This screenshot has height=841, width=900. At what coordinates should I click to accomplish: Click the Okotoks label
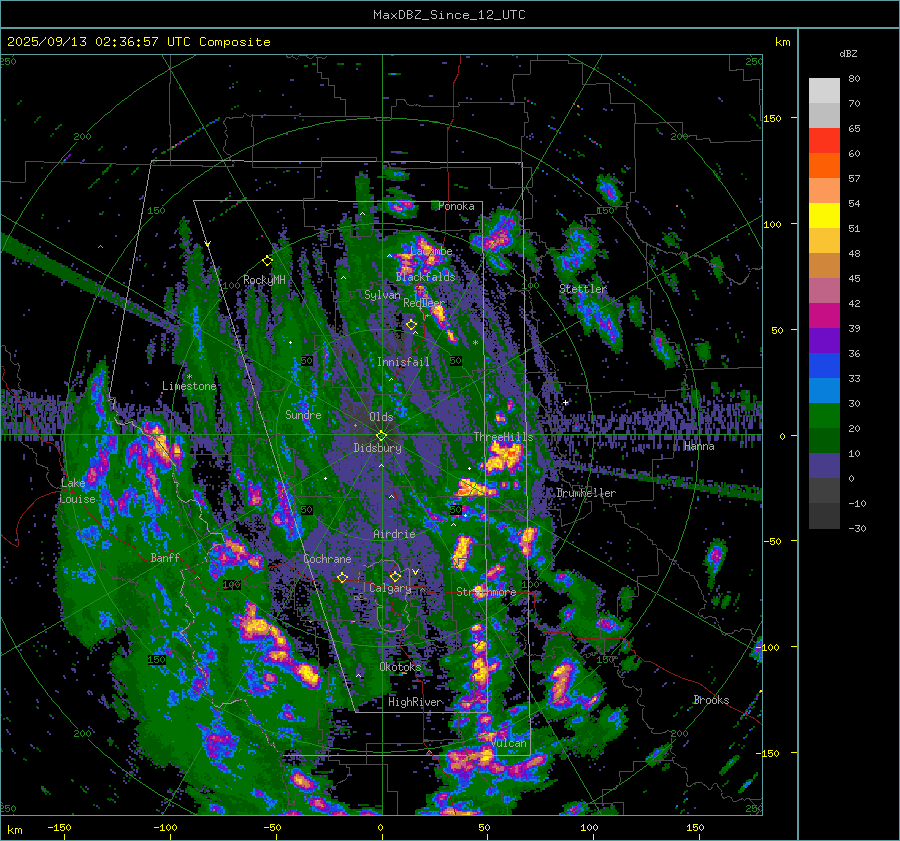[400, 667]
